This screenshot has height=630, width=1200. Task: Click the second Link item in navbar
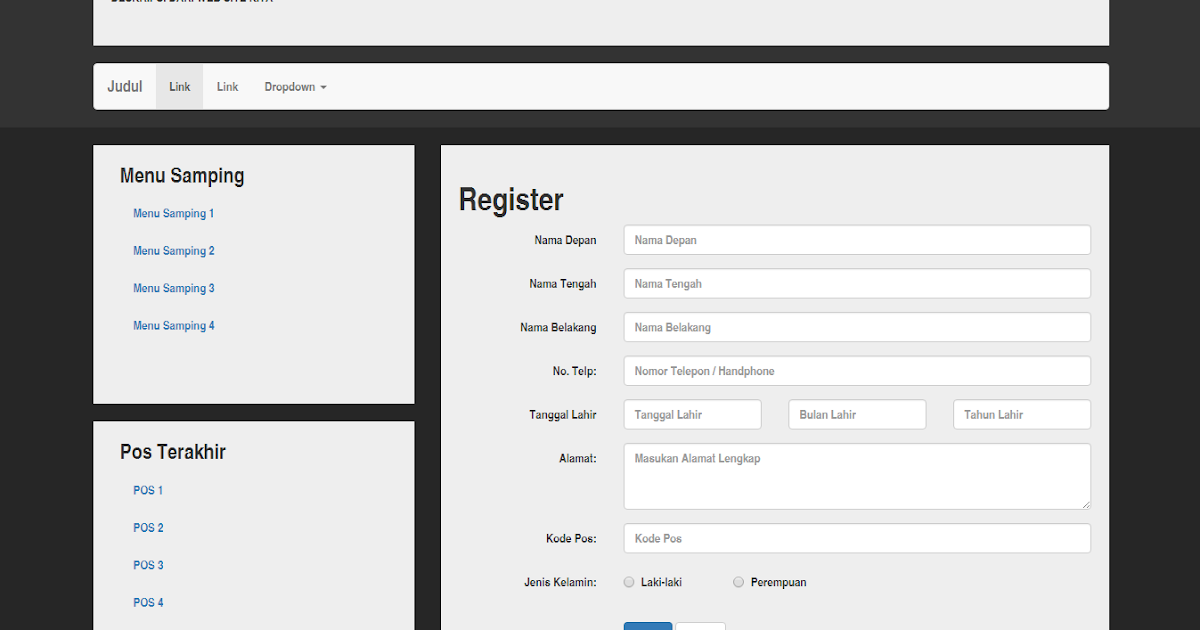227,86
